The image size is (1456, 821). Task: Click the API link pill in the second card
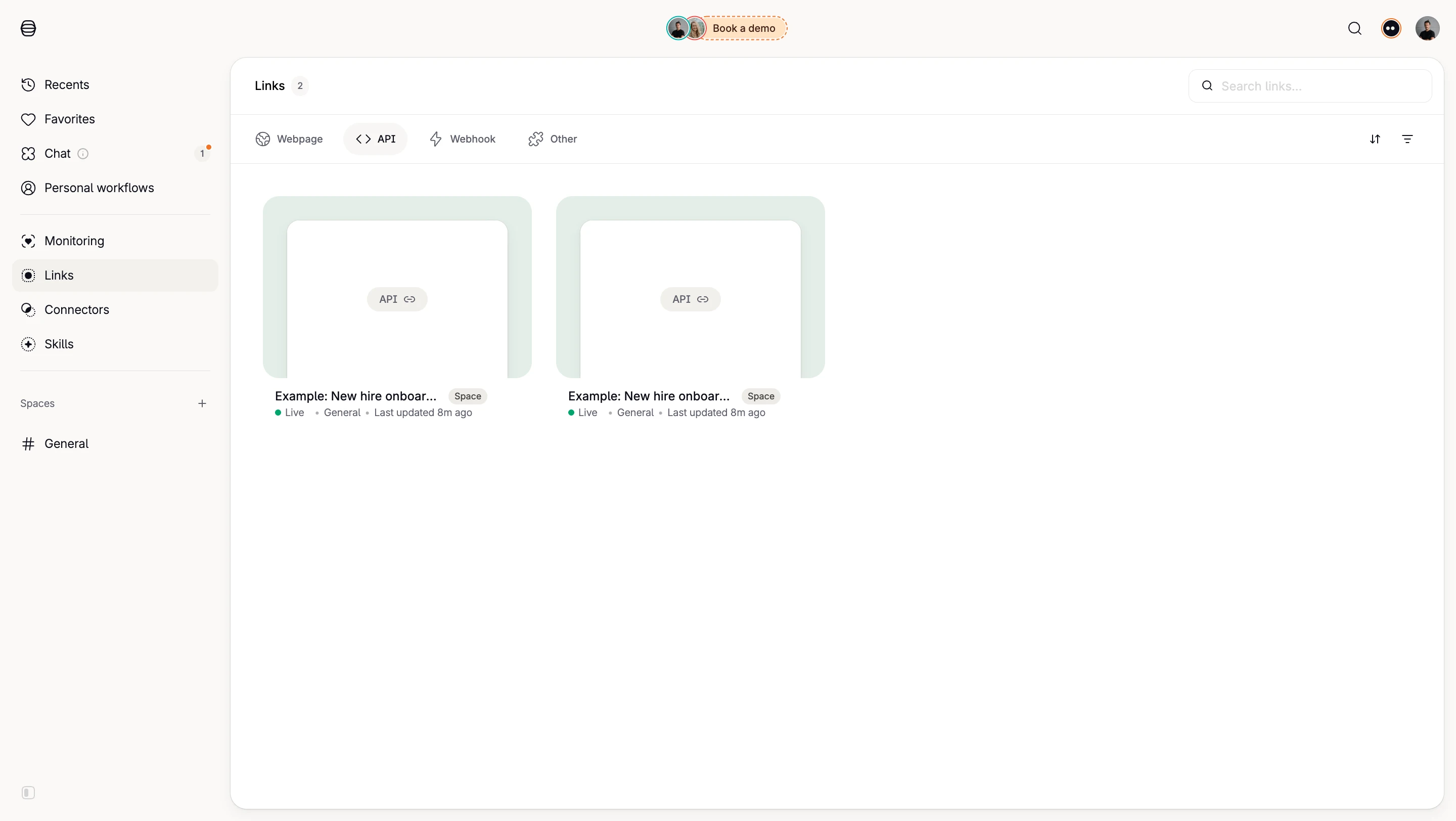point(690,299)
